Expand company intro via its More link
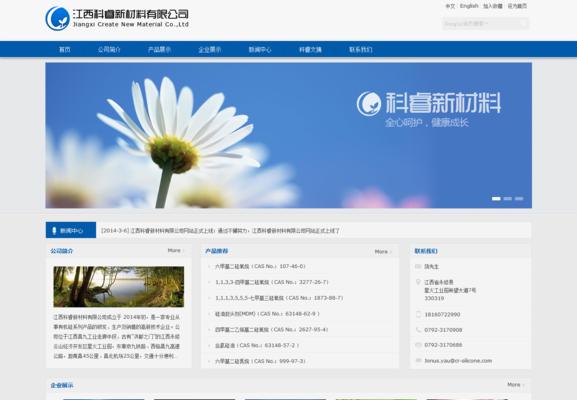577x400 pixels. 176,251
